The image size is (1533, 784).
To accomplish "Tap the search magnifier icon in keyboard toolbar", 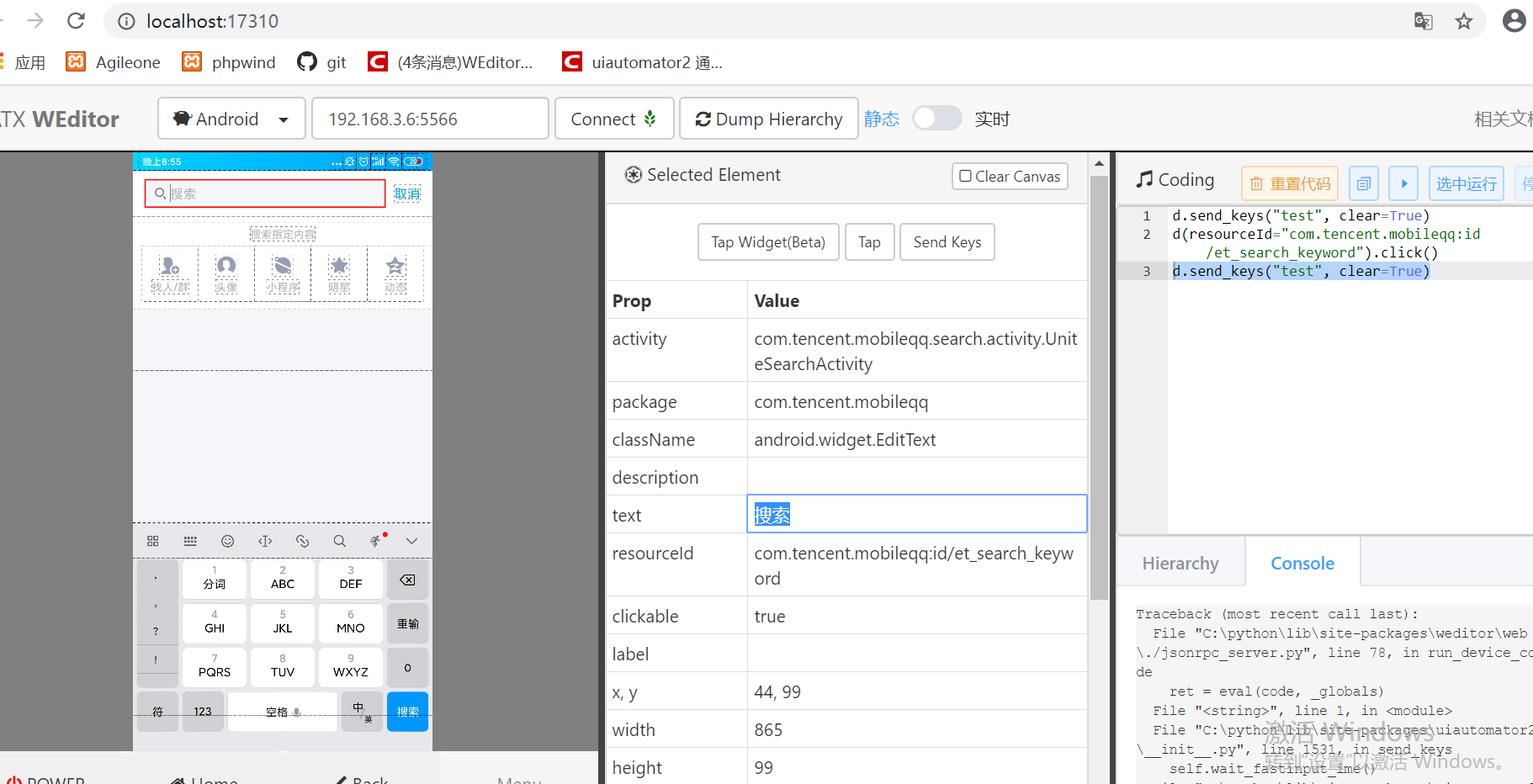I will [x=339, y=541].
